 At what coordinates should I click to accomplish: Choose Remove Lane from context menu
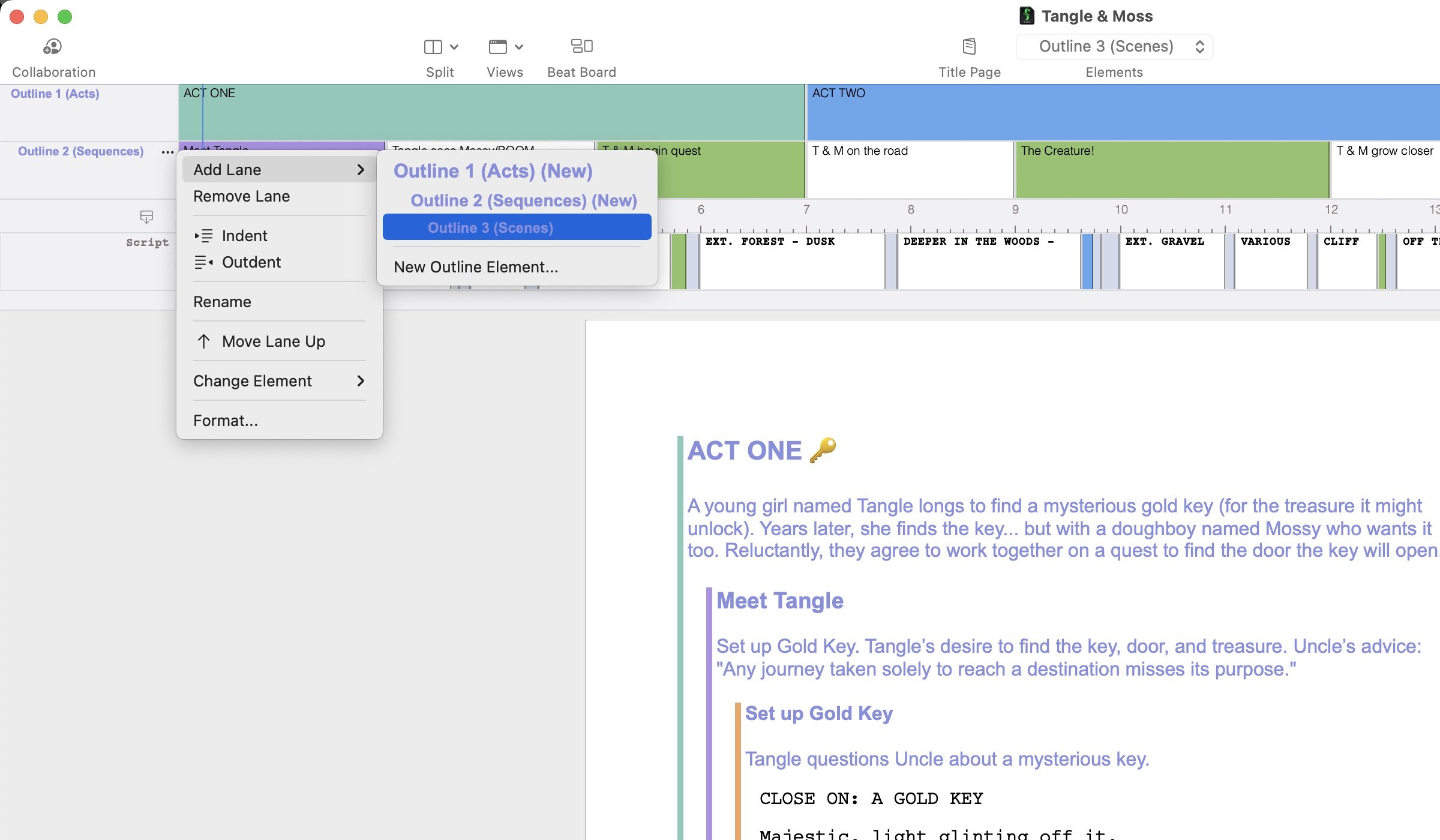click(241, 196)
